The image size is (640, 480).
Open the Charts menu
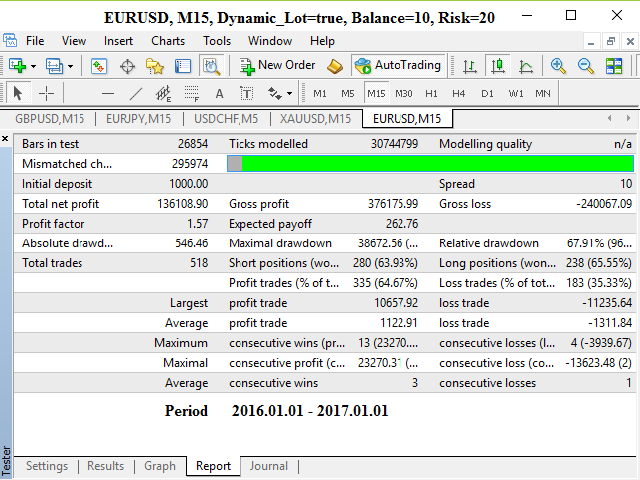(168, 41)
